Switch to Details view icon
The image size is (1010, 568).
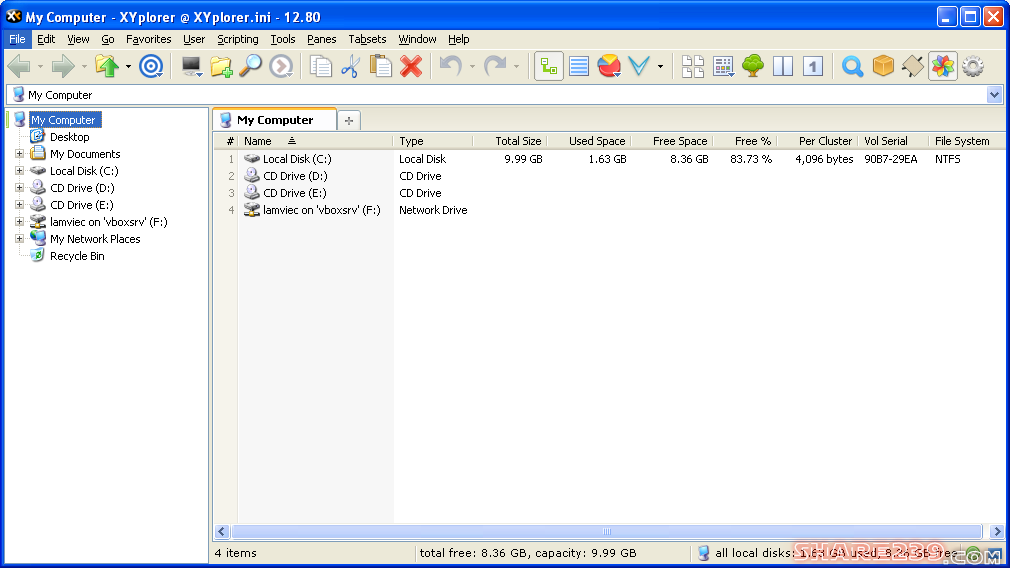pos(578,66)
